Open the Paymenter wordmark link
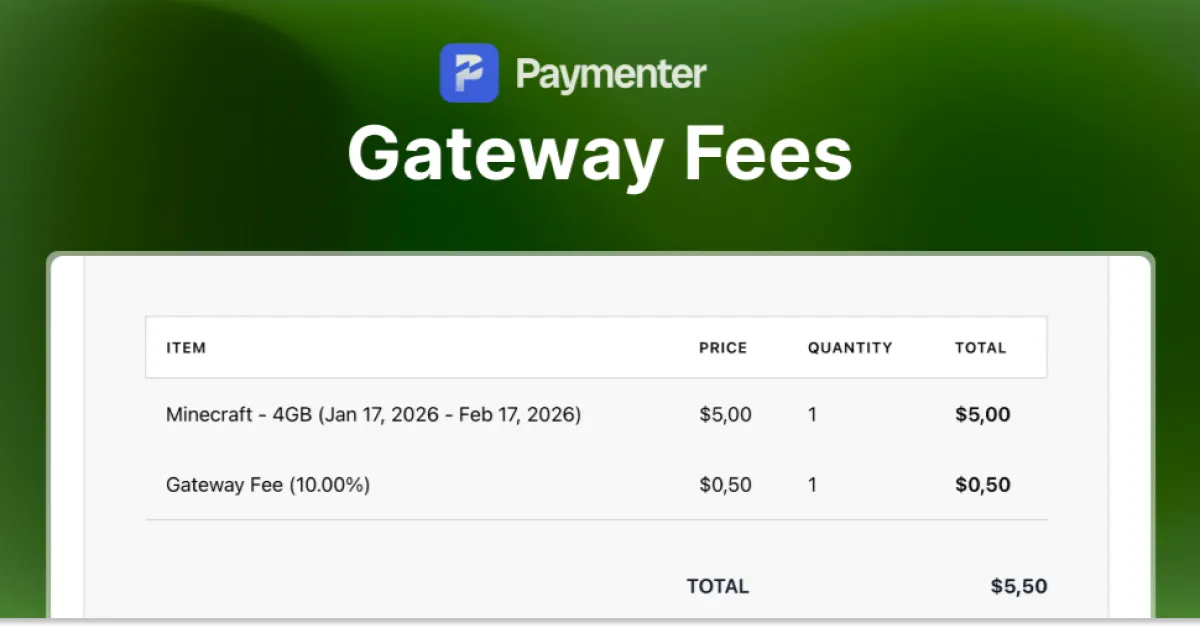1200x628 pixels. pyautogui.click(x=611, y=73)
